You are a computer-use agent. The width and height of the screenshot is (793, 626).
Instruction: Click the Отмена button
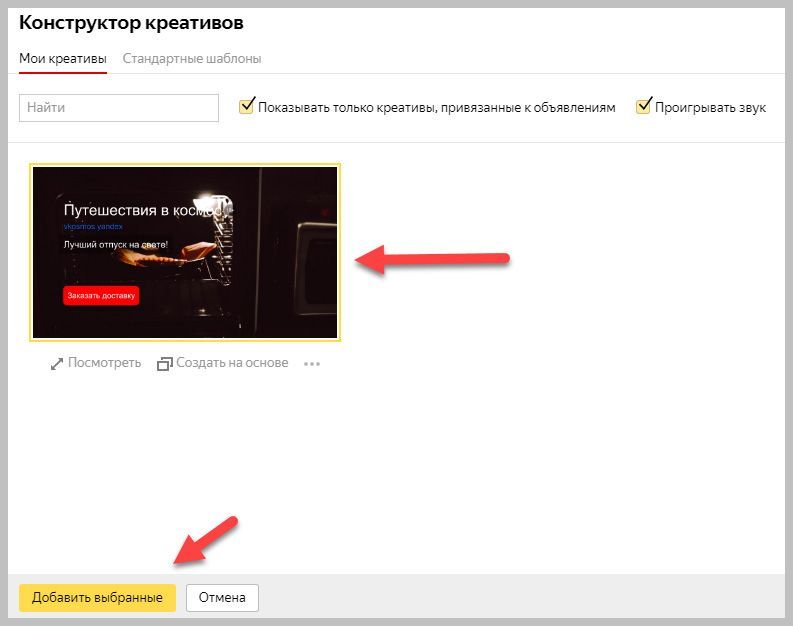click(222, 598)
